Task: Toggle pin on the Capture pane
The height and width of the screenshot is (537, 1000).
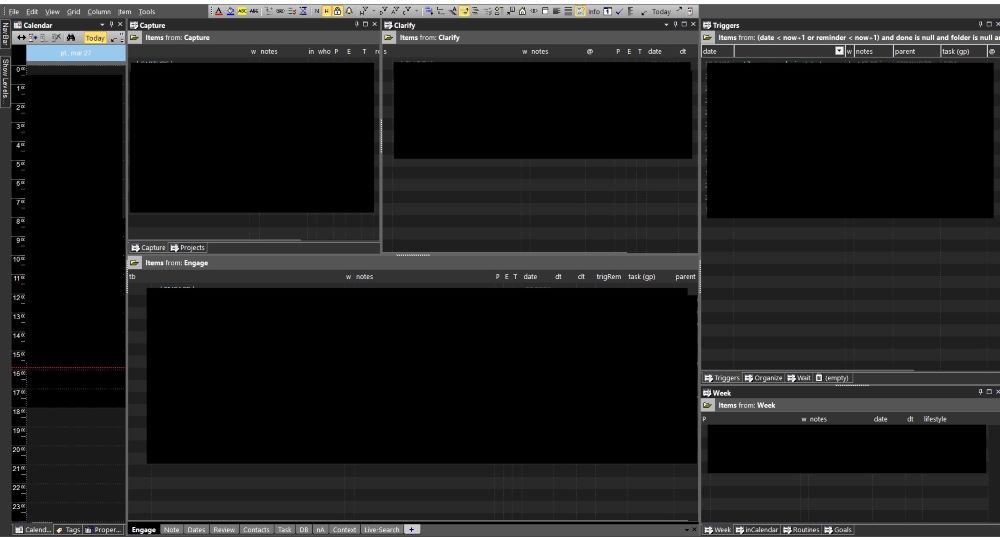Action: 357,24
